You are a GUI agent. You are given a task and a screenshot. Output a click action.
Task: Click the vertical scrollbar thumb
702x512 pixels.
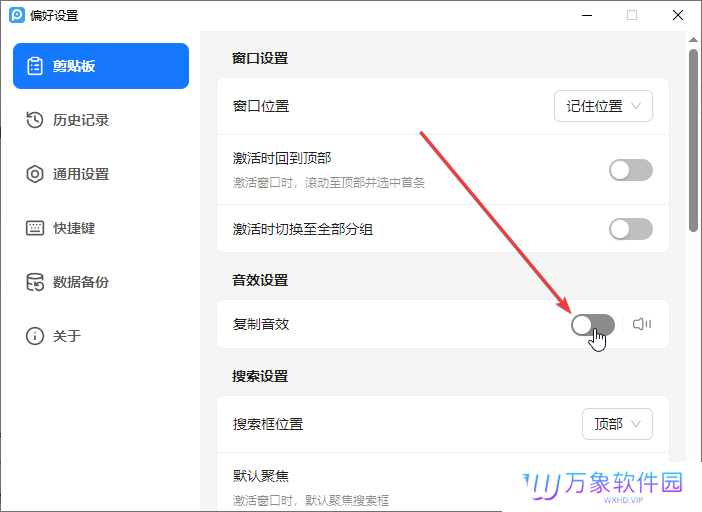click(693, 140)
